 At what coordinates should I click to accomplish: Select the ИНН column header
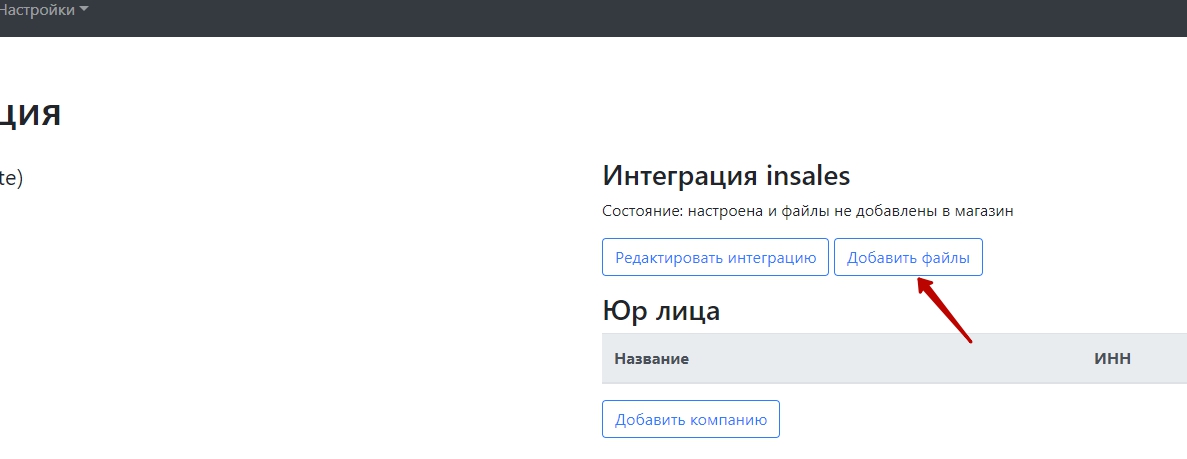tap(1112, 359)
